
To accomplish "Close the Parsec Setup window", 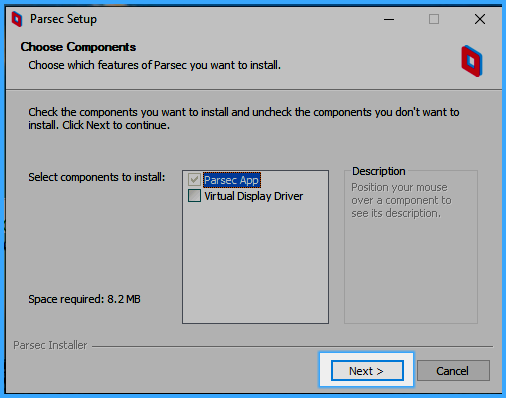I will (480, 19).
